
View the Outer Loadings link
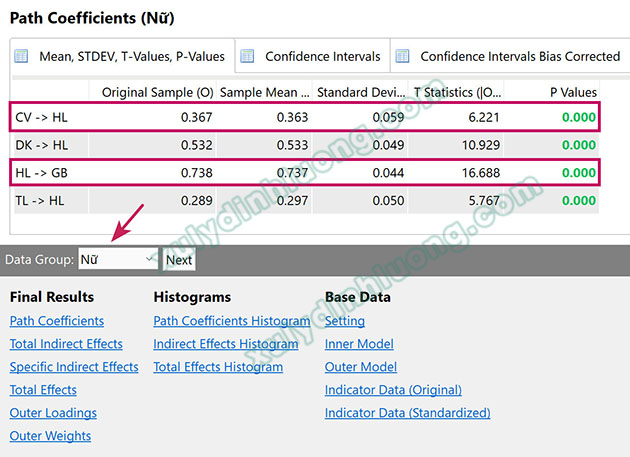click(x=53, y=413)
